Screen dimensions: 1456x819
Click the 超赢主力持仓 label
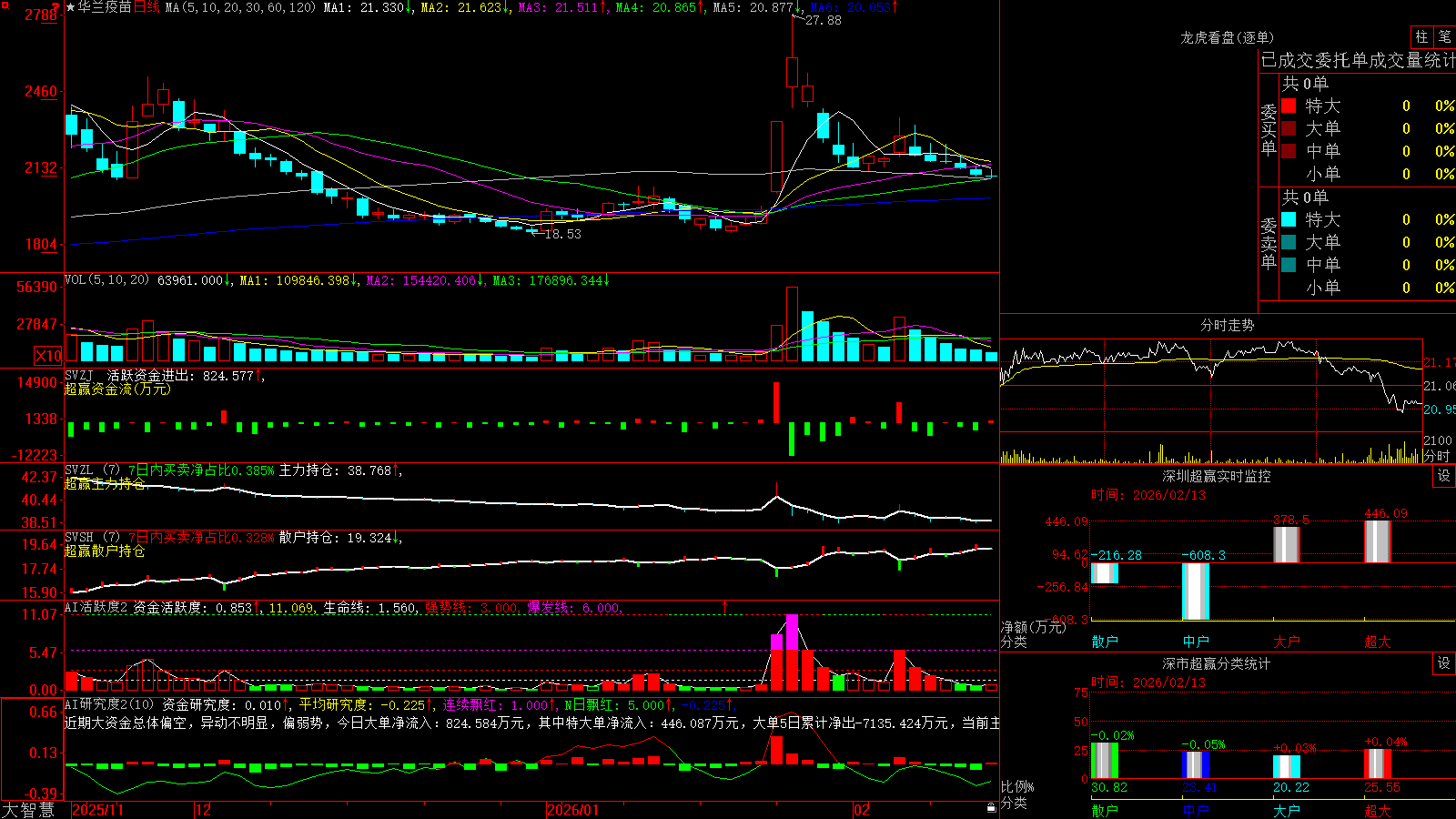(105, 483)
